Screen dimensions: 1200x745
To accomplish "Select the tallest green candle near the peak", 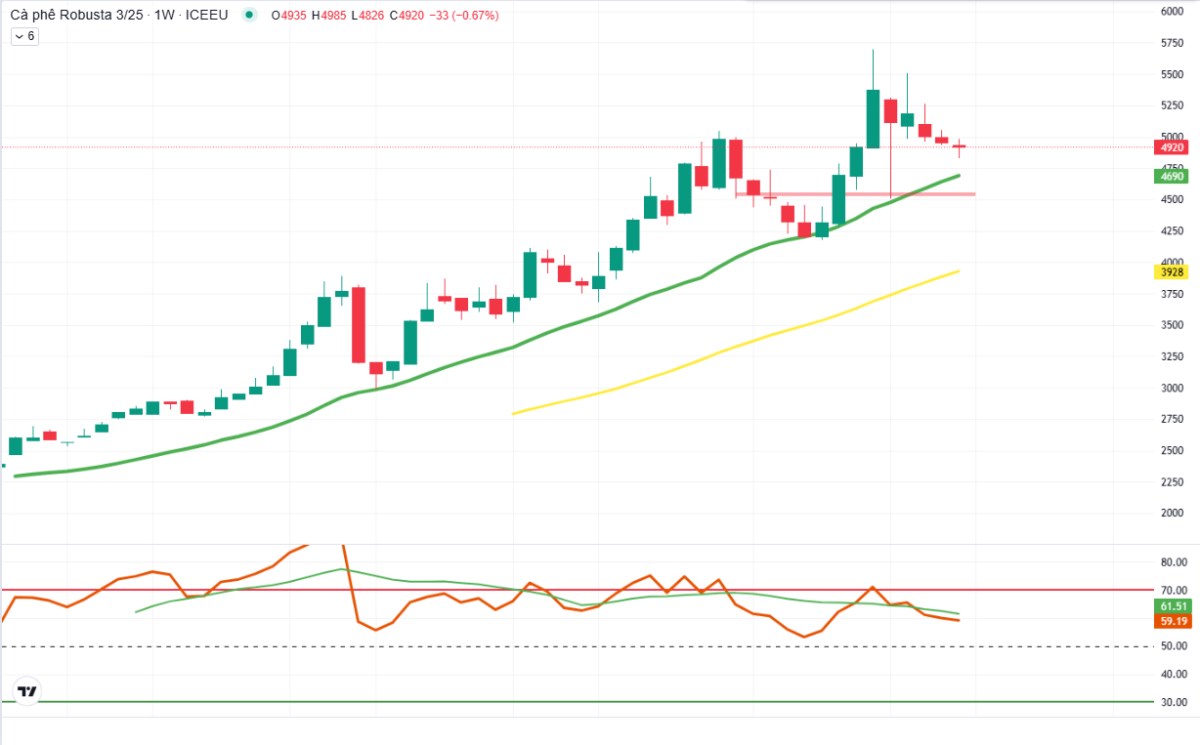I will [873, 120].
